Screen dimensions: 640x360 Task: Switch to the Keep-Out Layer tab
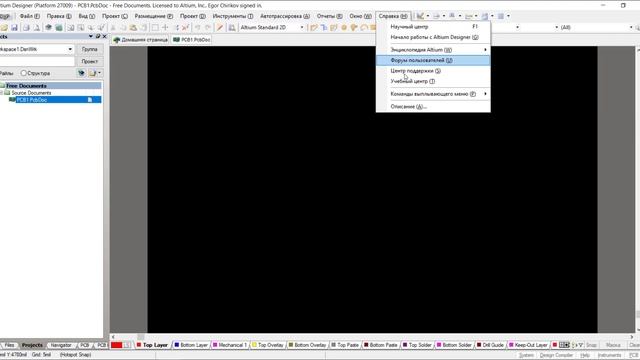click(528, 345)
